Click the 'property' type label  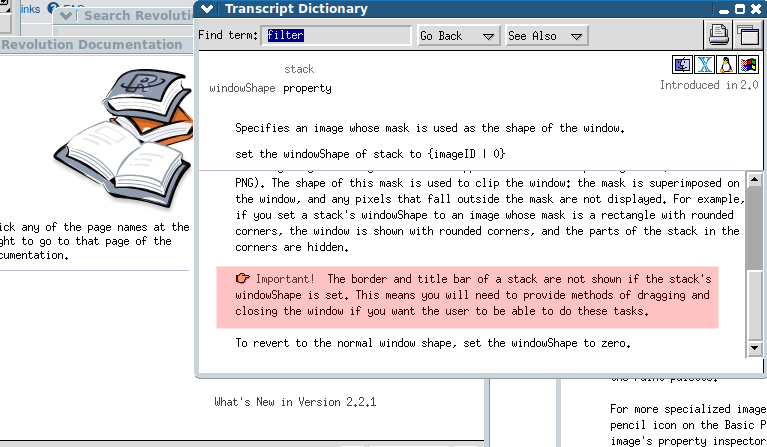tap(307, 89)
